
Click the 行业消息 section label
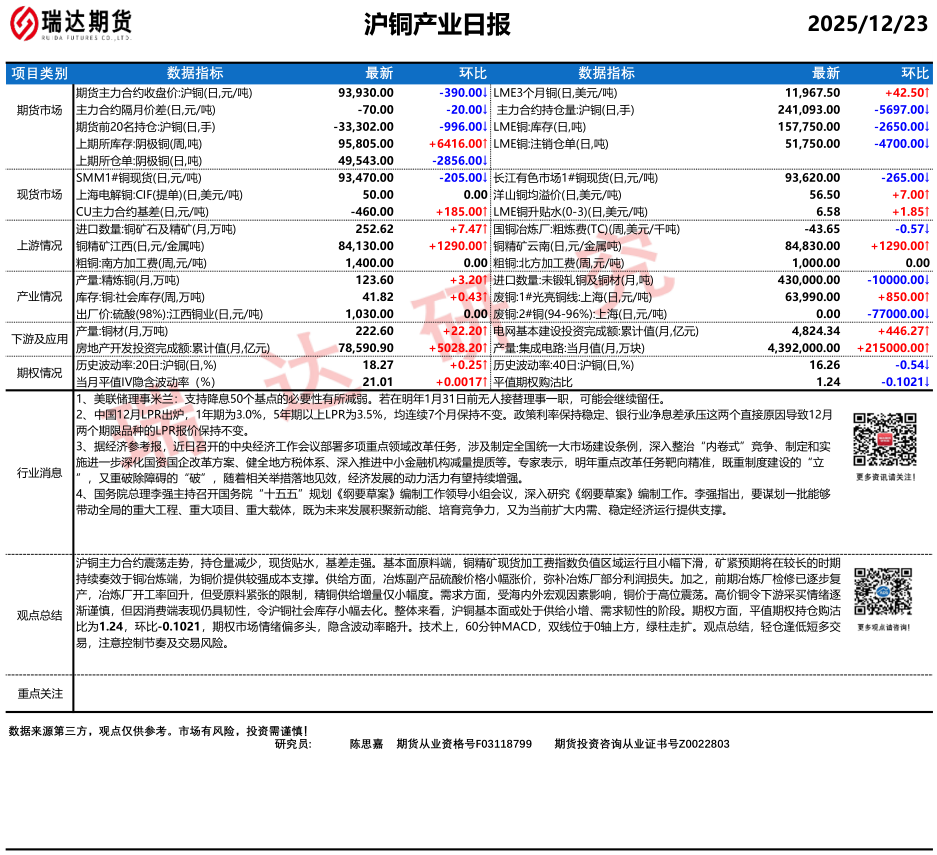point(40,473)
